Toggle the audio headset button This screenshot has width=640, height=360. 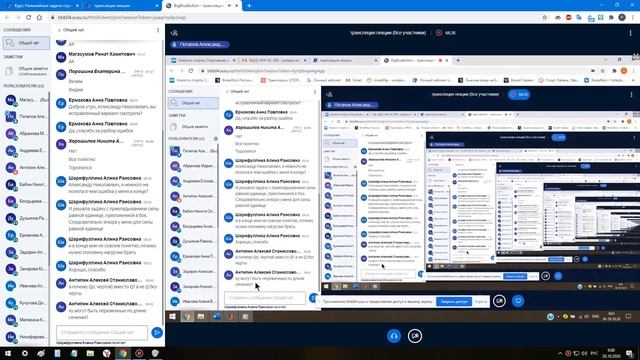click(394, 336)
